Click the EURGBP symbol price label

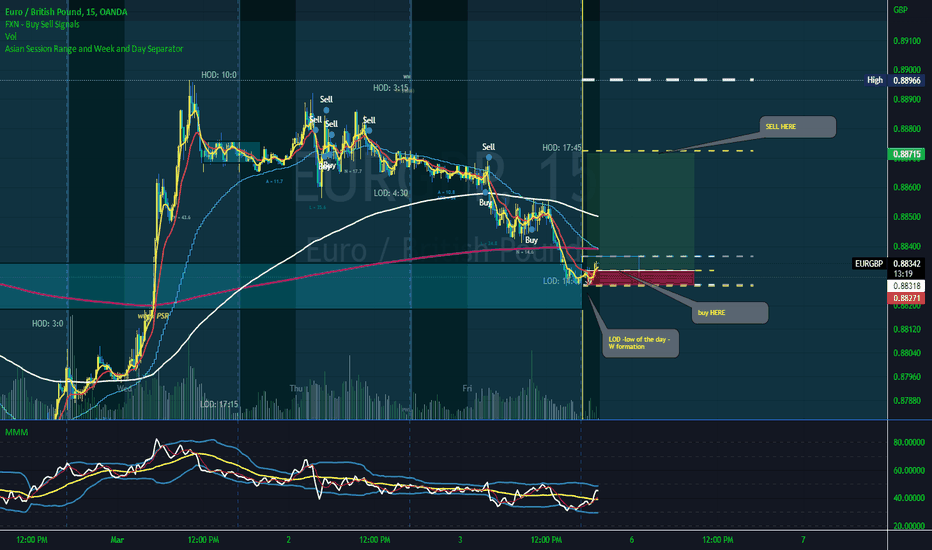click(870, 263)
